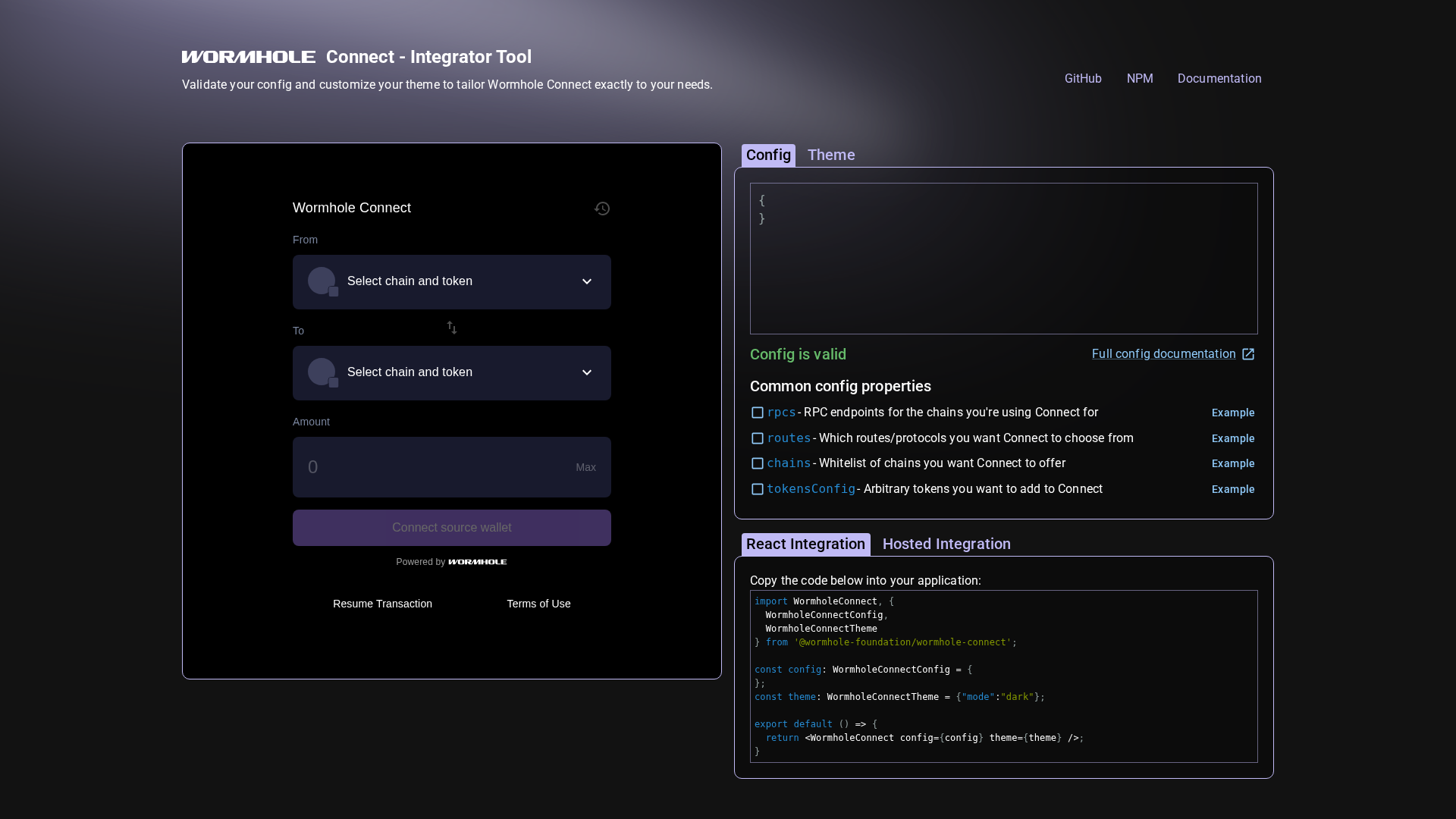Open the GitHub link in header
This screenshot has height=819, width=1456.
point(1083,79)
